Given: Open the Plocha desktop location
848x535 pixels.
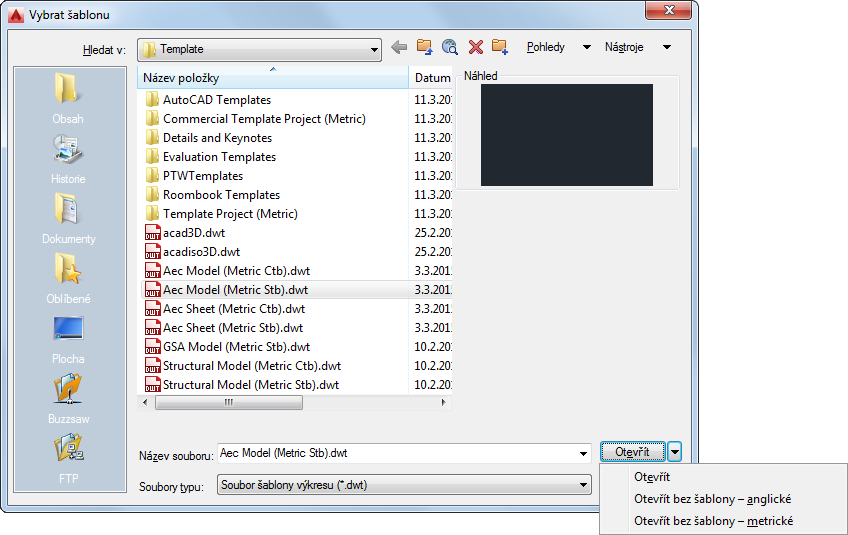Looking at the screenshot, I should pyautogui.click(x=68, y=339).
